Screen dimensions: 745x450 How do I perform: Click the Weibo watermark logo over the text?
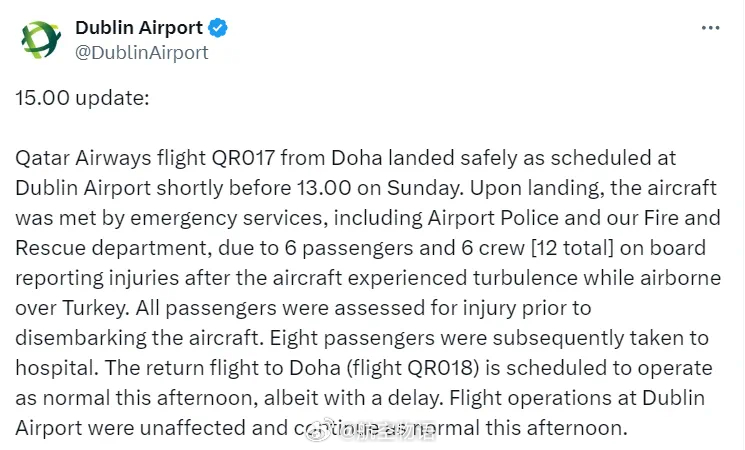(x=320, y=430)
